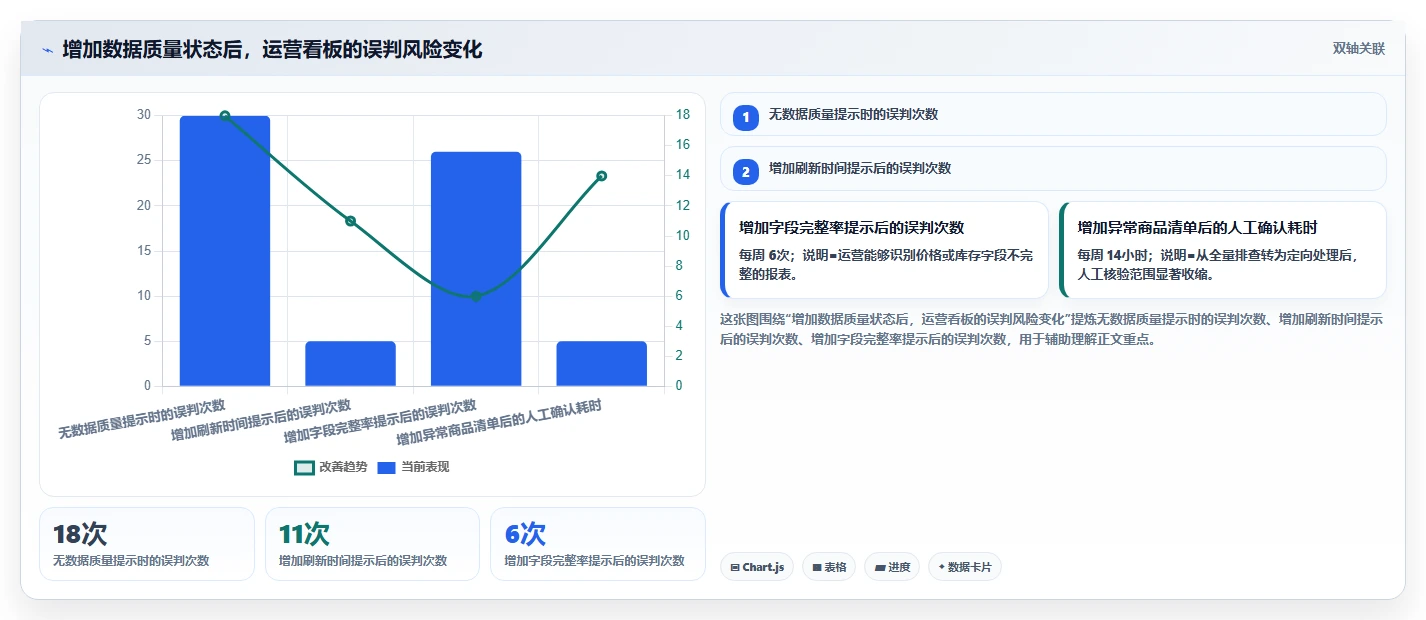Click the blue bar for 增加刷新时间提示后
This screenshot has height=620, width=1426.
click(x=350, y=363)
